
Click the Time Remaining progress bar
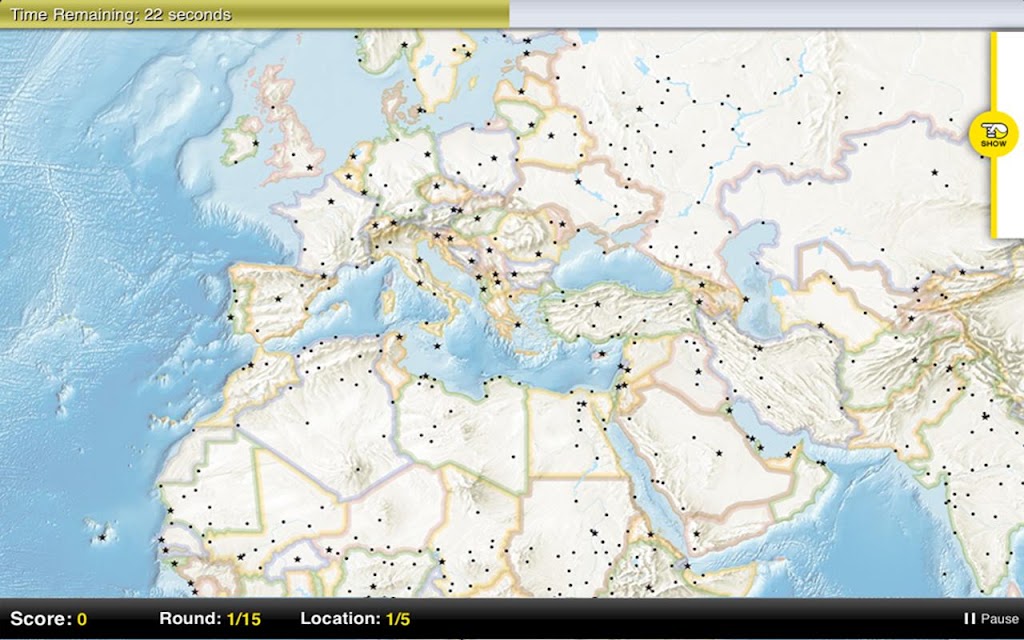[x=512, y=14]
